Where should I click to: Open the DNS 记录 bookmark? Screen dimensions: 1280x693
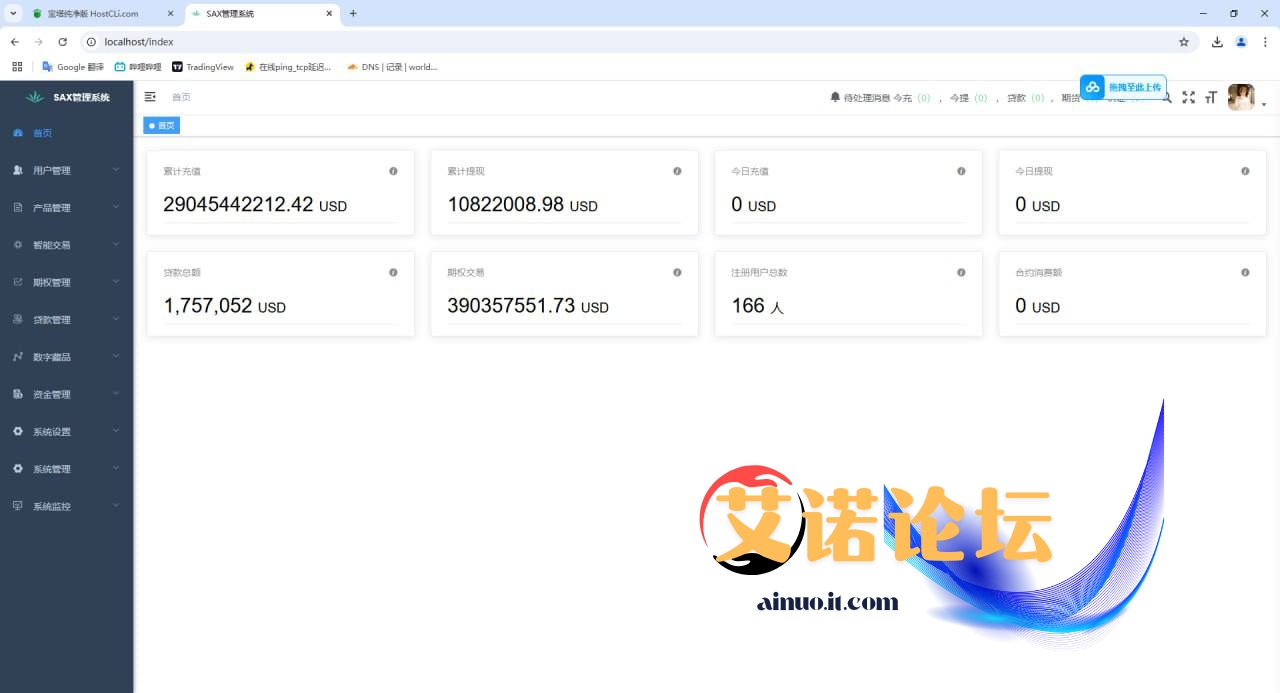[x=392, y=67]
